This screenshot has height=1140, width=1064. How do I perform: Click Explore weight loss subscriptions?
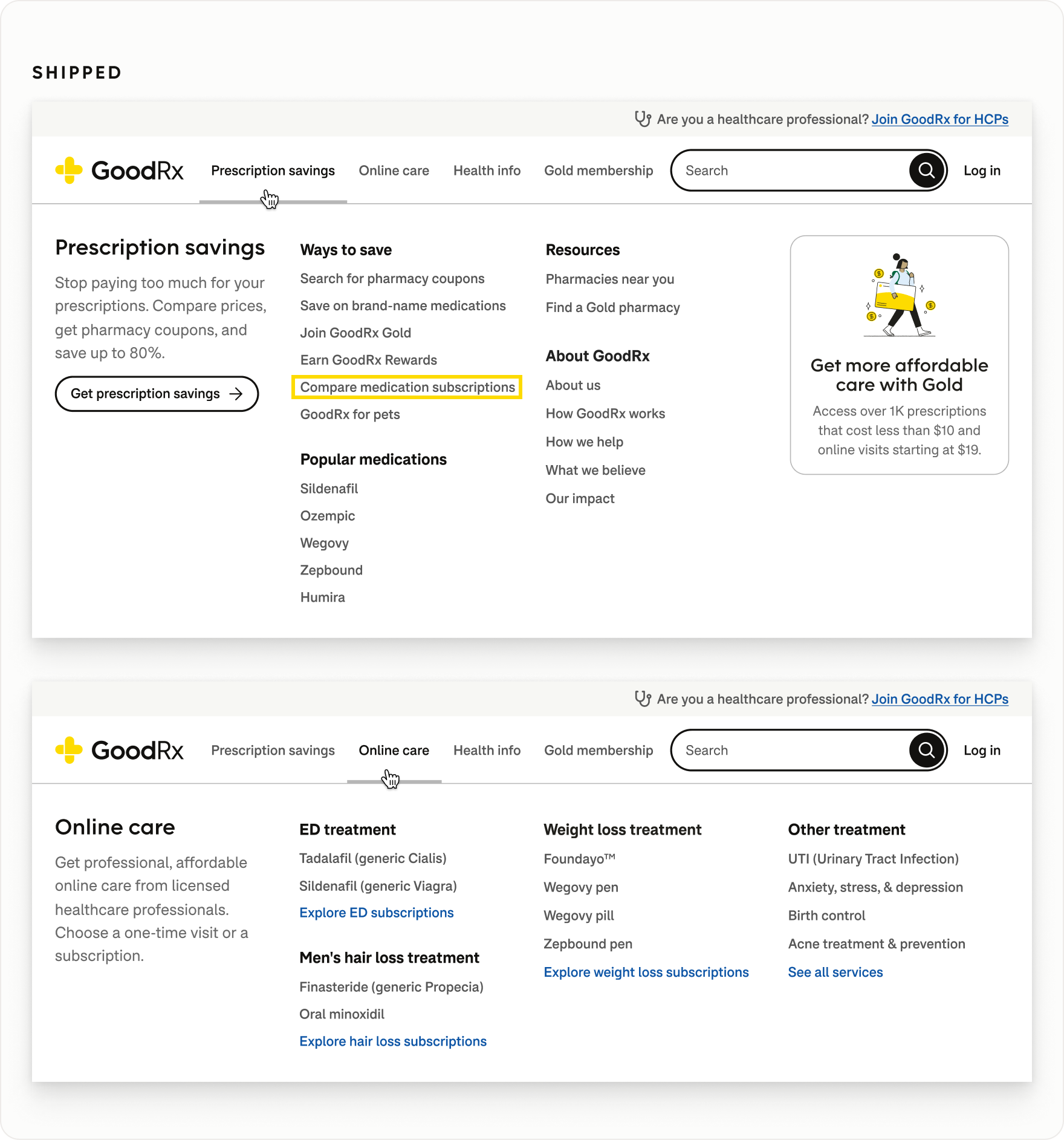click(646, 972)
